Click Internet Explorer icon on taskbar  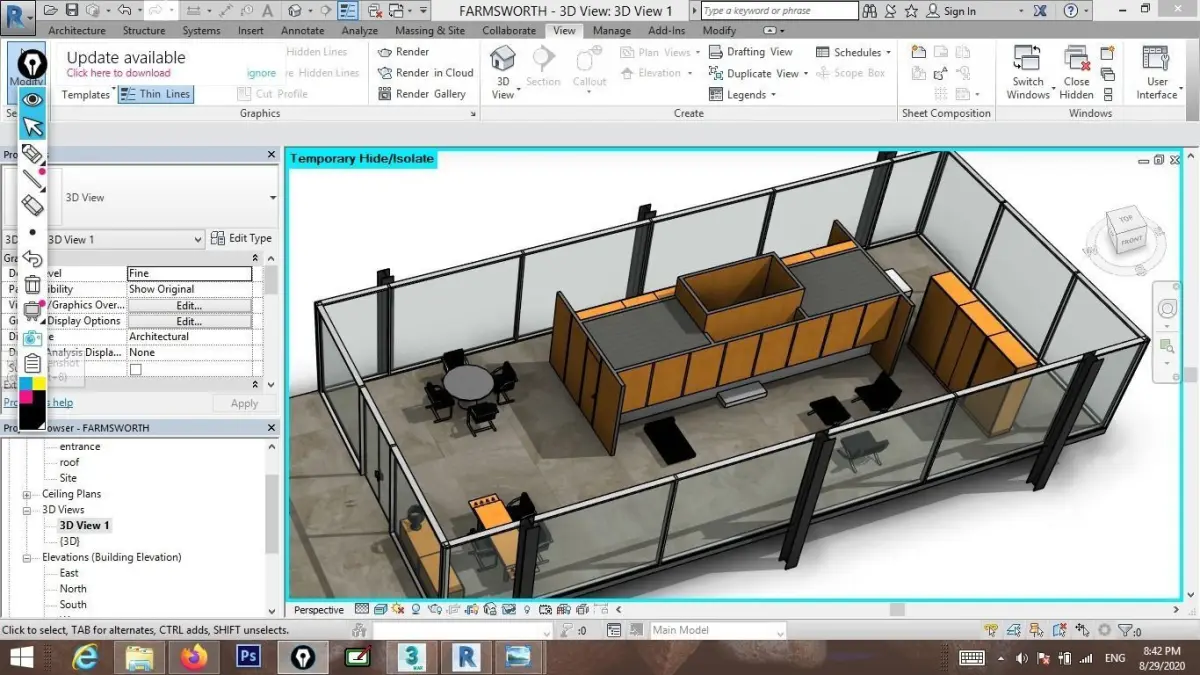coord(86,657)
